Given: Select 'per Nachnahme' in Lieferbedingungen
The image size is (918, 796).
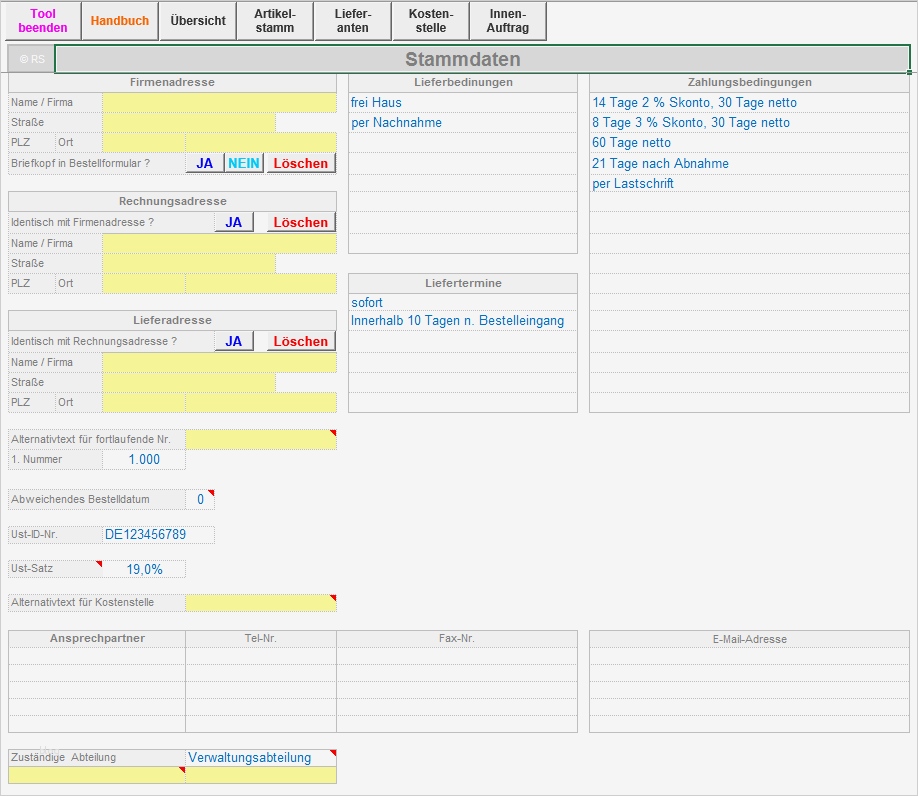Looking at the screenshot, I should tap(463, 122).
